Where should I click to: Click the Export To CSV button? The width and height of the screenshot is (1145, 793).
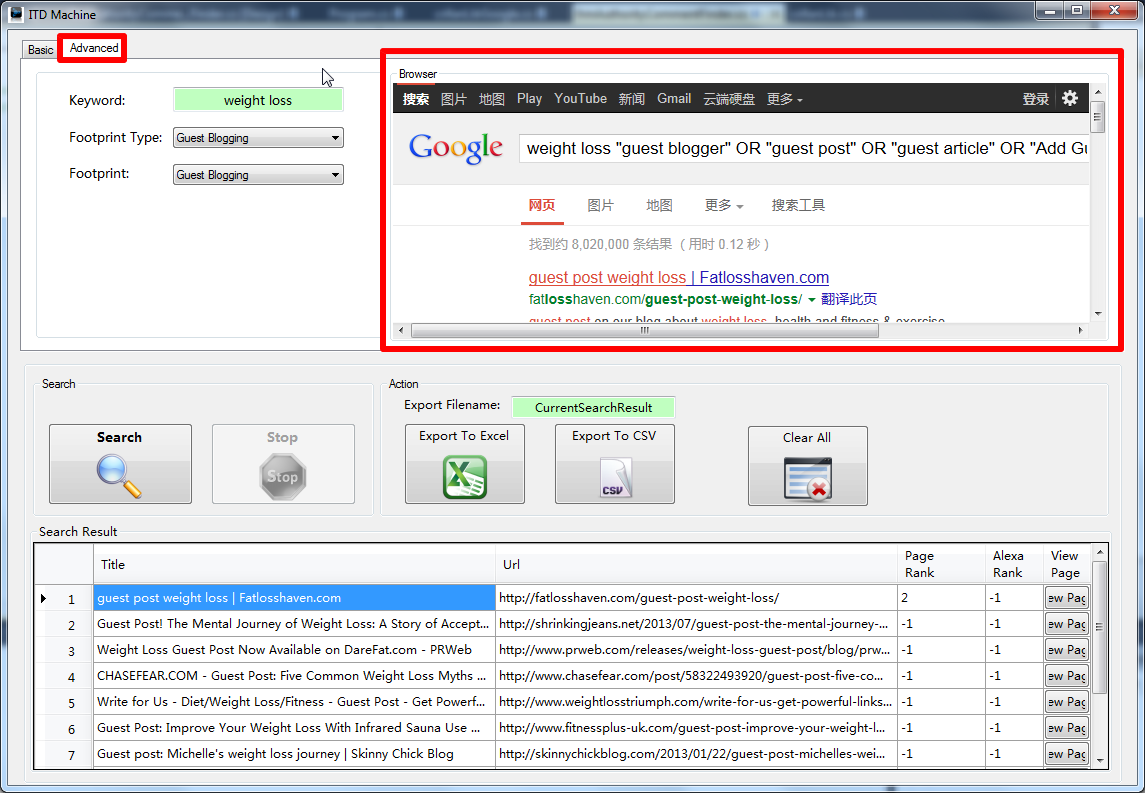coord(614,464)
